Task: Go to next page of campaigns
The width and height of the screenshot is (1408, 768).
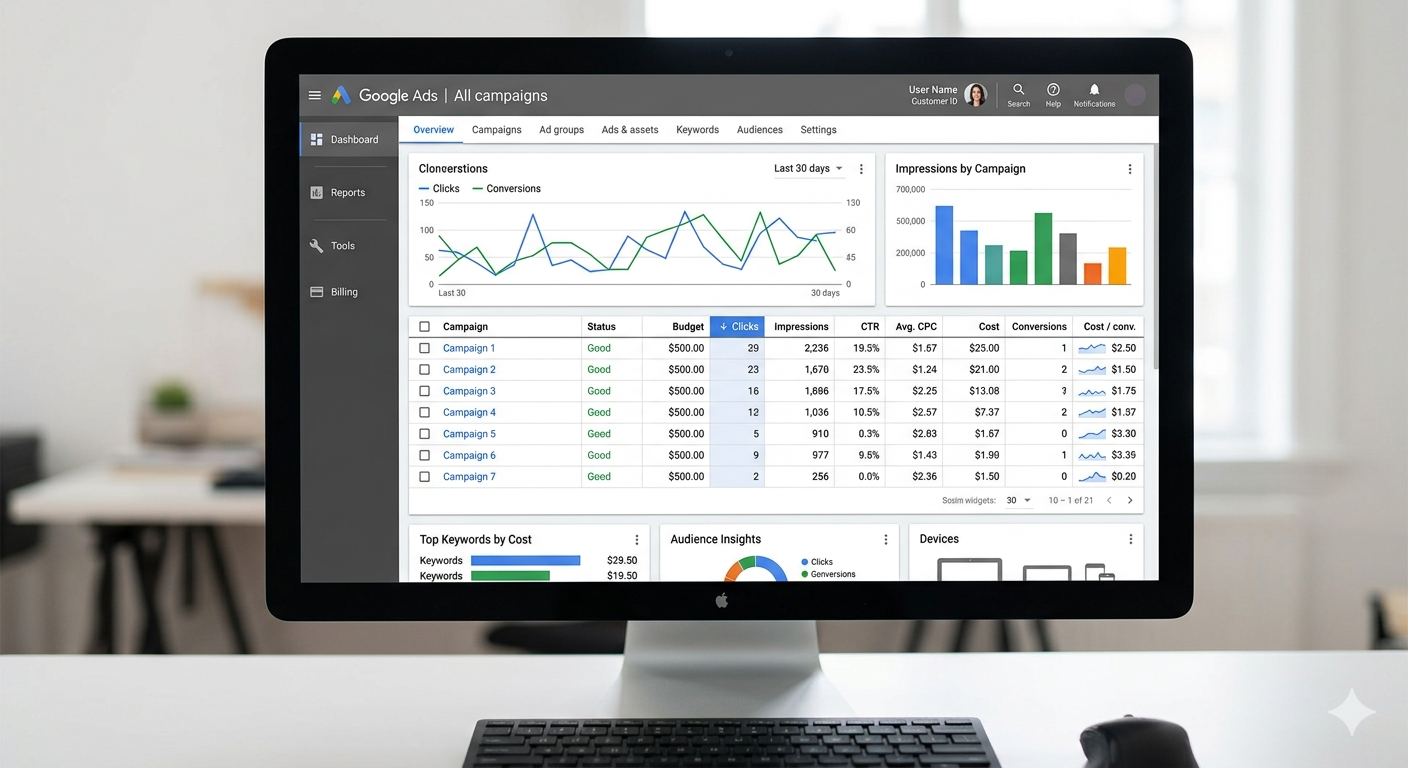Action: click(1130, 500)
